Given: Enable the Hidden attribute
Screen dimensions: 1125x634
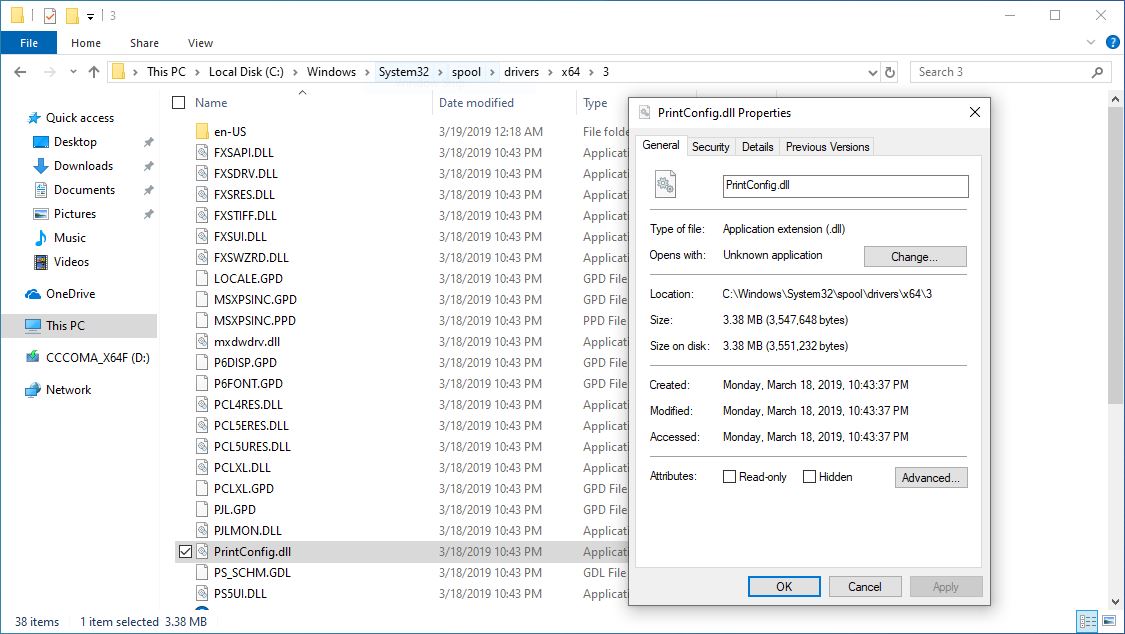Looking at the screenshot, I should point(809,477).
